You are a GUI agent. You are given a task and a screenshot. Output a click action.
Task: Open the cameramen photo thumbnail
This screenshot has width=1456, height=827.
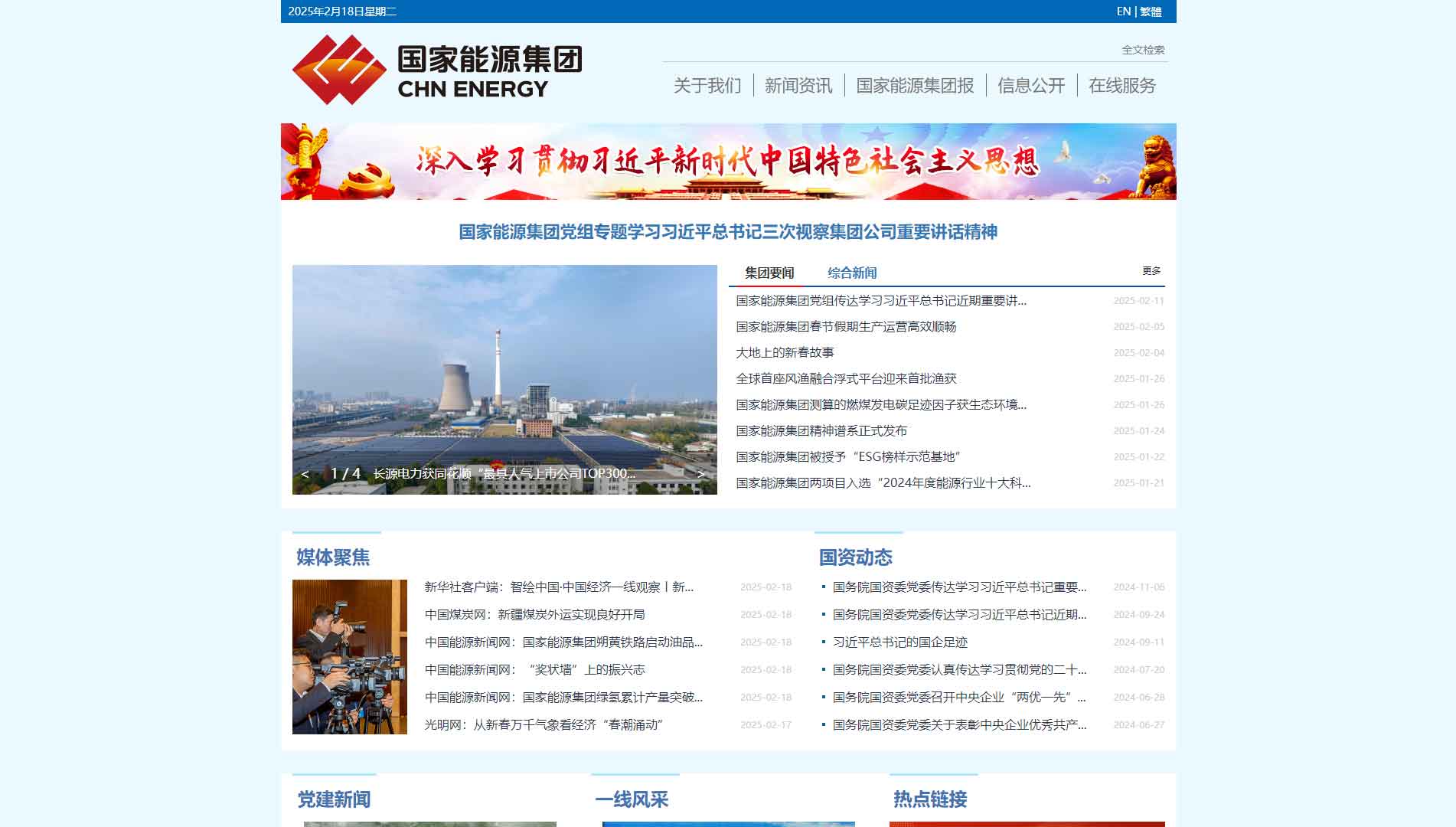pos(350,657)
